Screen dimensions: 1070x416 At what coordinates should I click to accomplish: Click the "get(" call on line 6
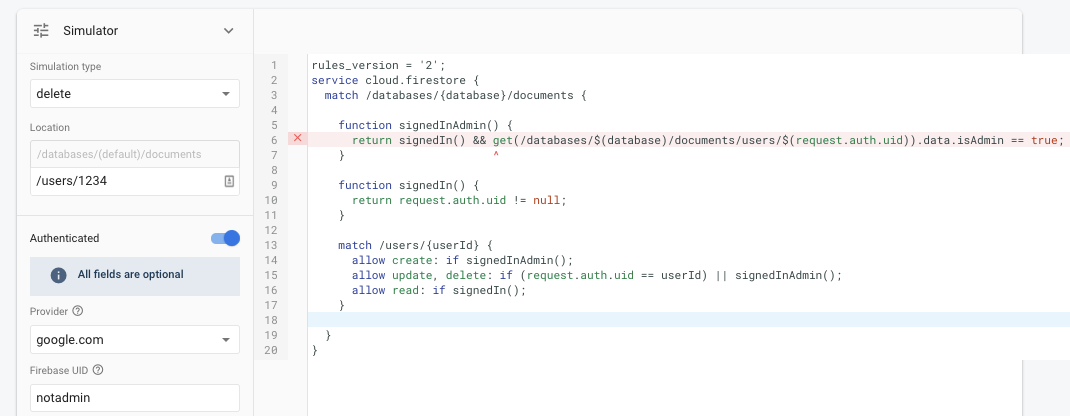tap(506, 140)
